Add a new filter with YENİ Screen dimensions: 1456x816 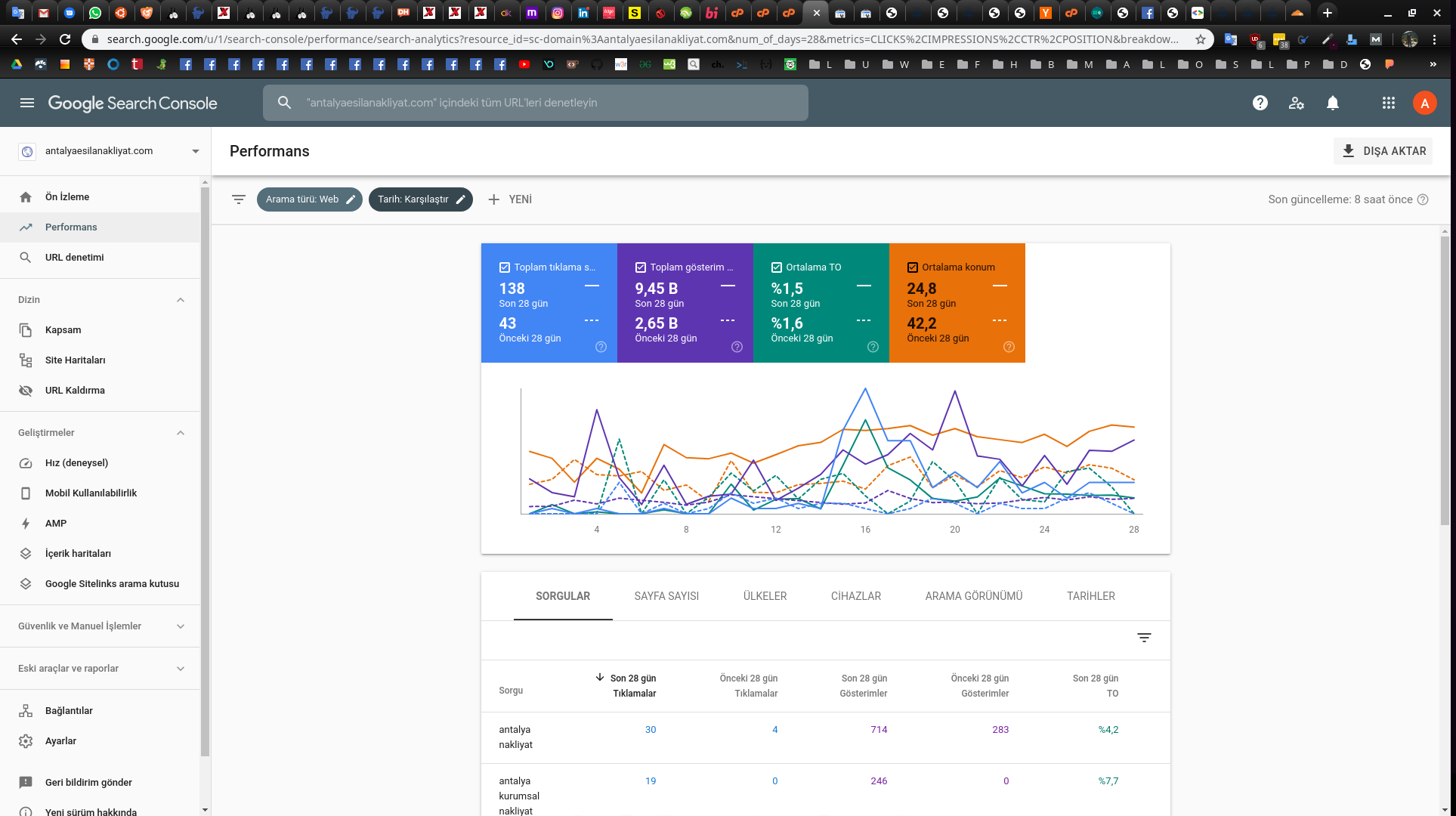(x=510, y=199)
